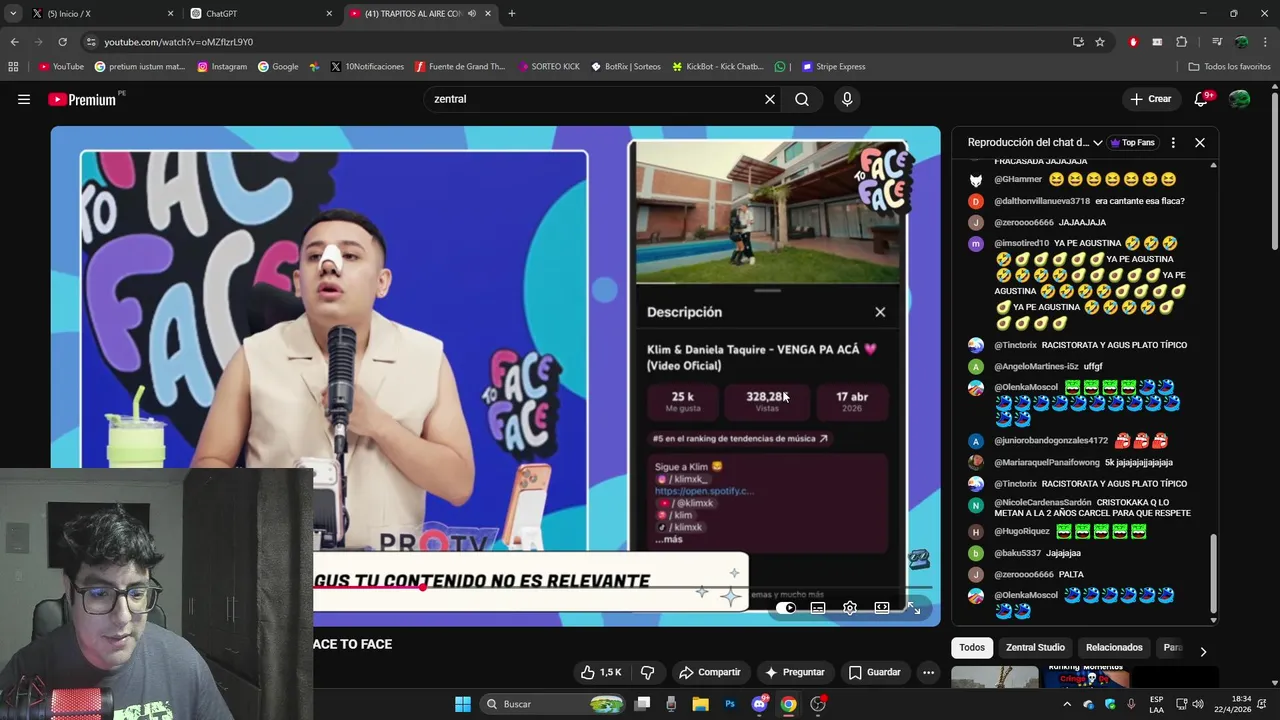
Task: Open Discord from the taskbar
Action: tap(759, 704)
